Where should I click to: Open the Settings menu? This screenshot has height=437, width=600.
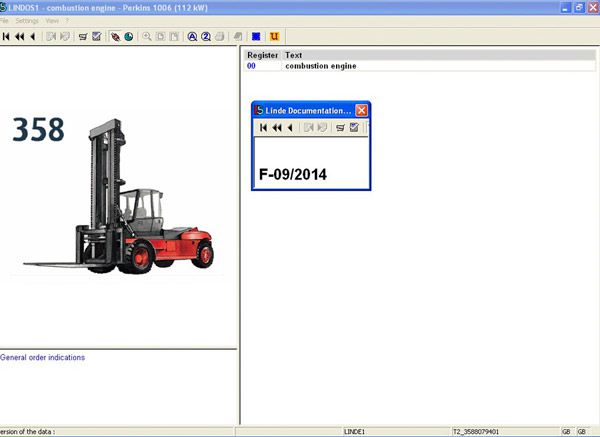[27, 21]
